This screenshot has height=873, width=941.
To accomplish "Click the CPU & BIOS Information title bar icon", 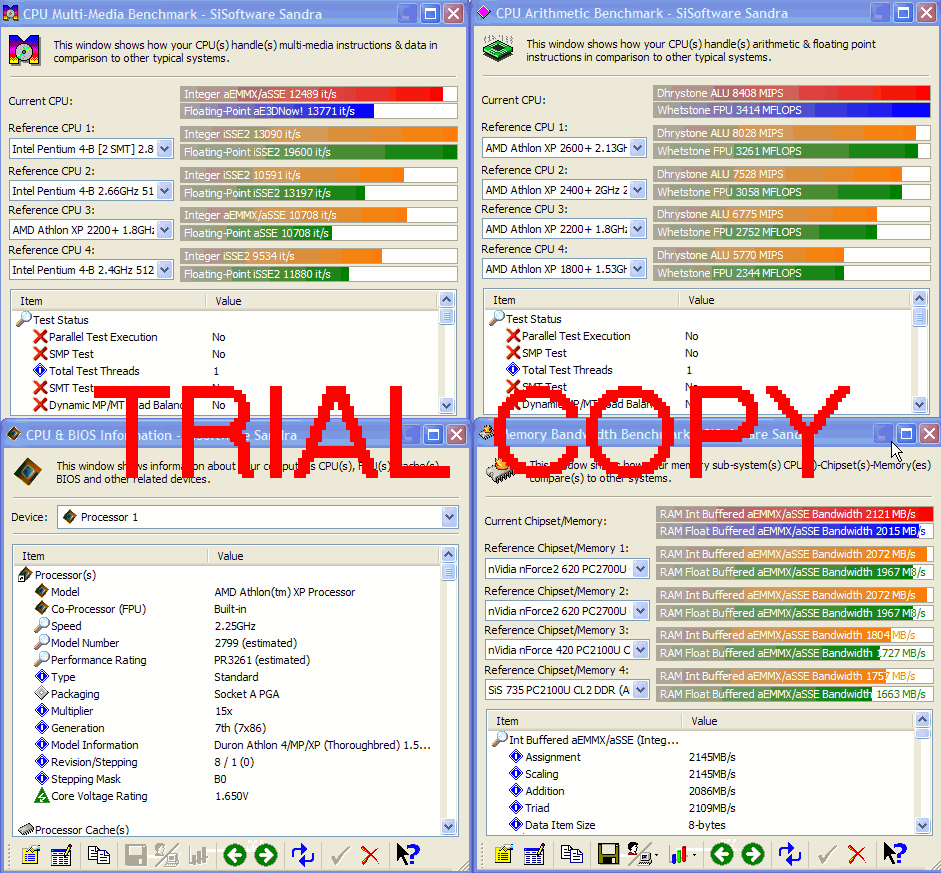I will 13,434.
